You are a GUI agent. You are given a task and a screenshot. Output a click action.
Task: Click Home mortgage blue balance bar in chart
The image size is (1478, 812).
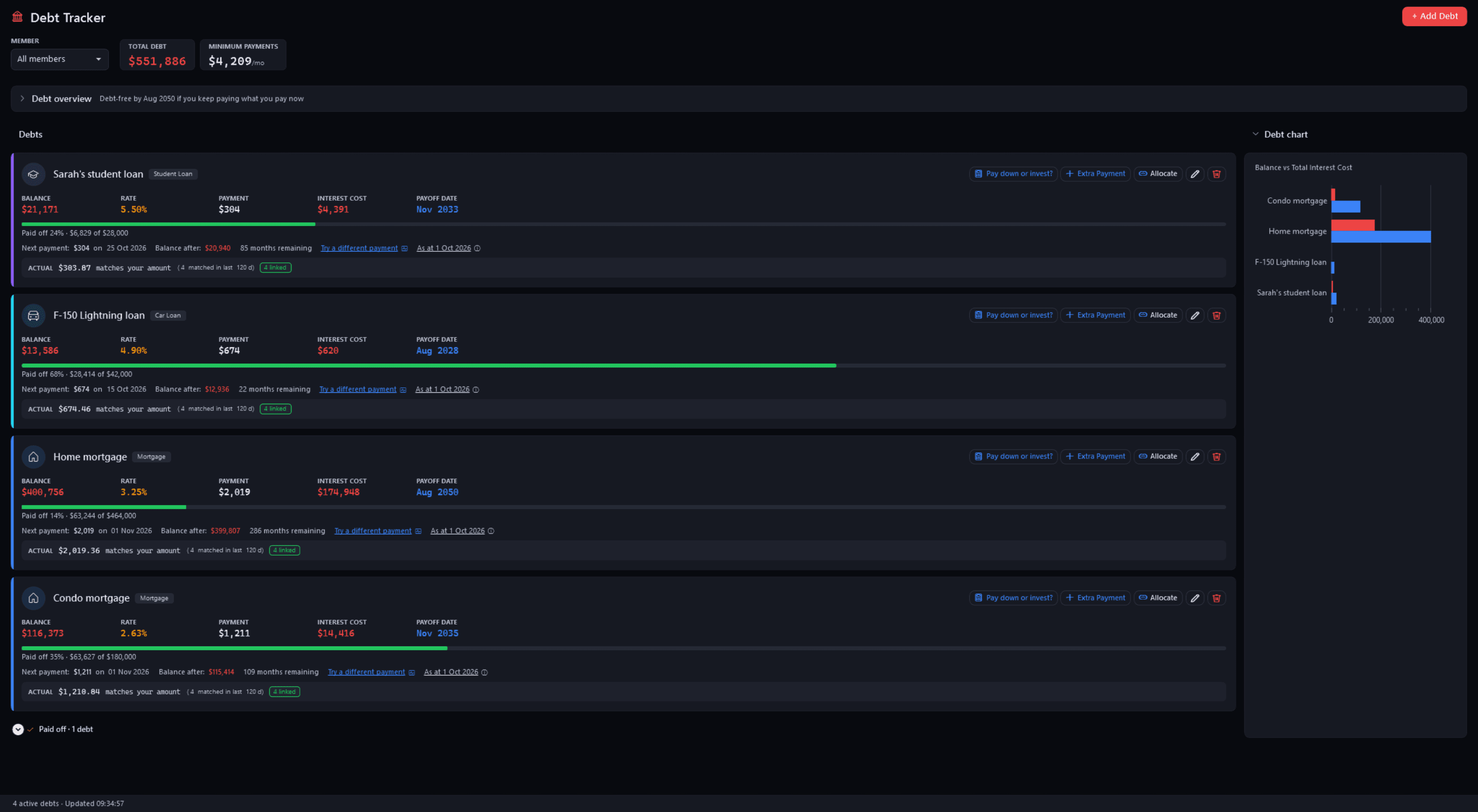(1380, 237)
